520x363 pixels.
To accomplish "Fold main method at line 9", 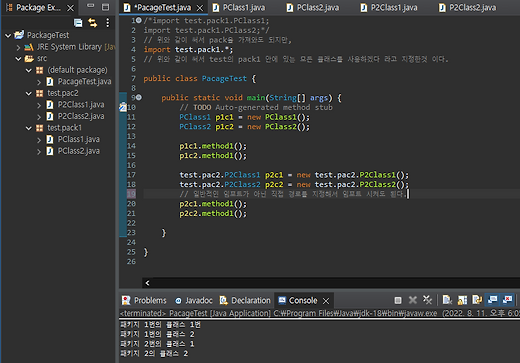I will pyautogui.click(x=139, y=97).
